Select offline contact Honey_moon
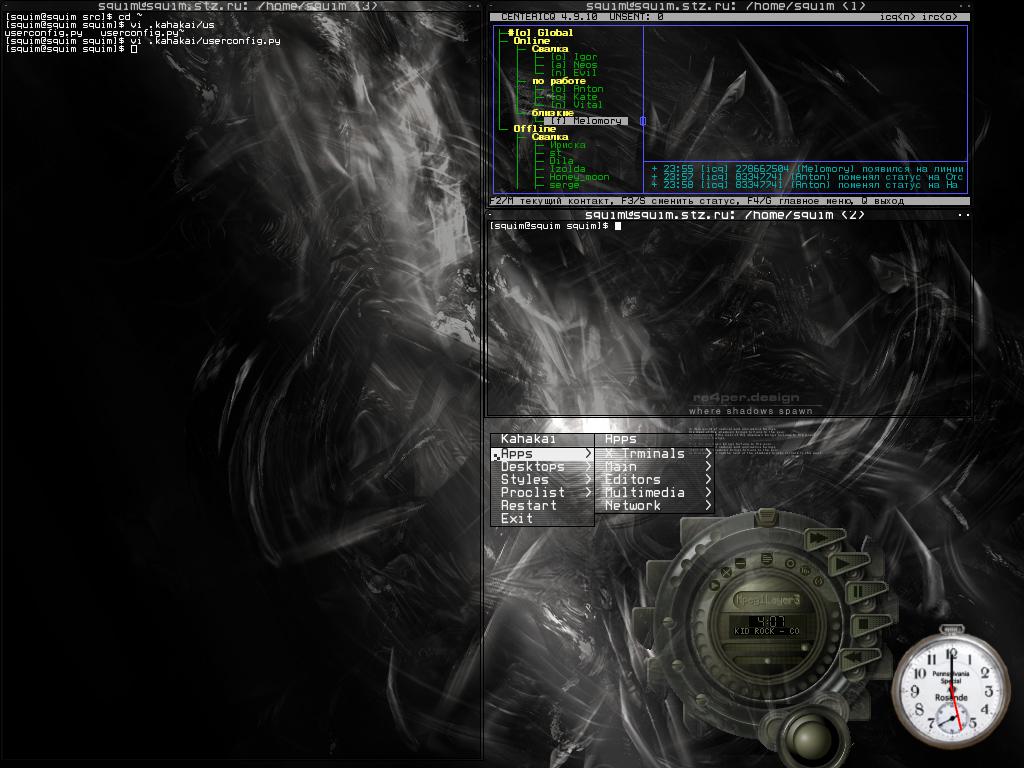The height and width of the screenshot is (768, 1024). pyautogui.click(x=579, y=177)
